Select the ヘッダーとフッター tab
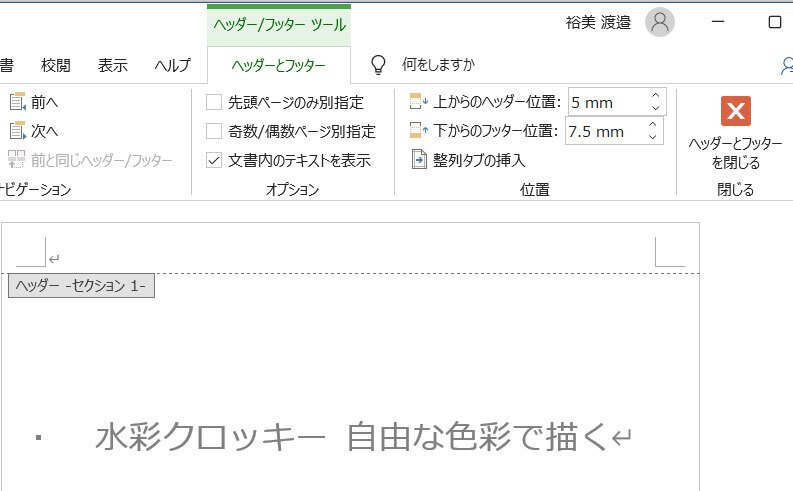The width and height of the screenshot is (793, 491). 279,65
